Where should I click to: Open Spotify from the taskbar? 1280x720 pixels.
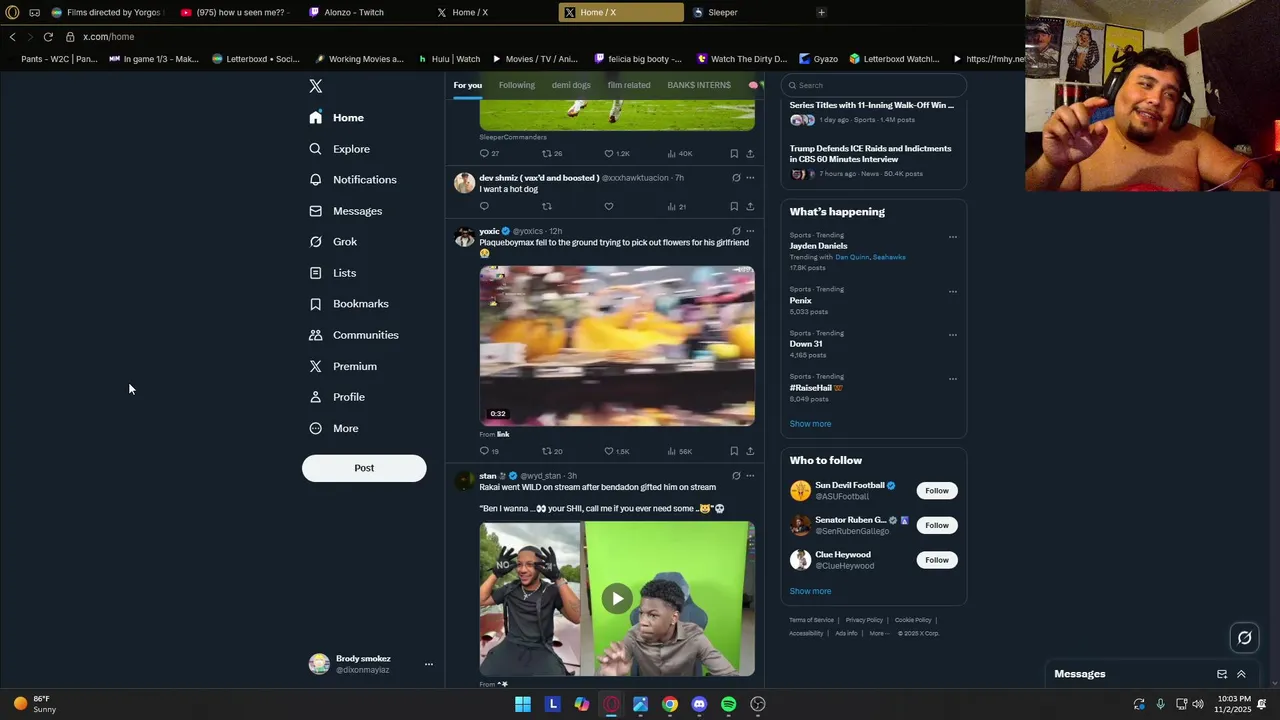pos(728,704)
